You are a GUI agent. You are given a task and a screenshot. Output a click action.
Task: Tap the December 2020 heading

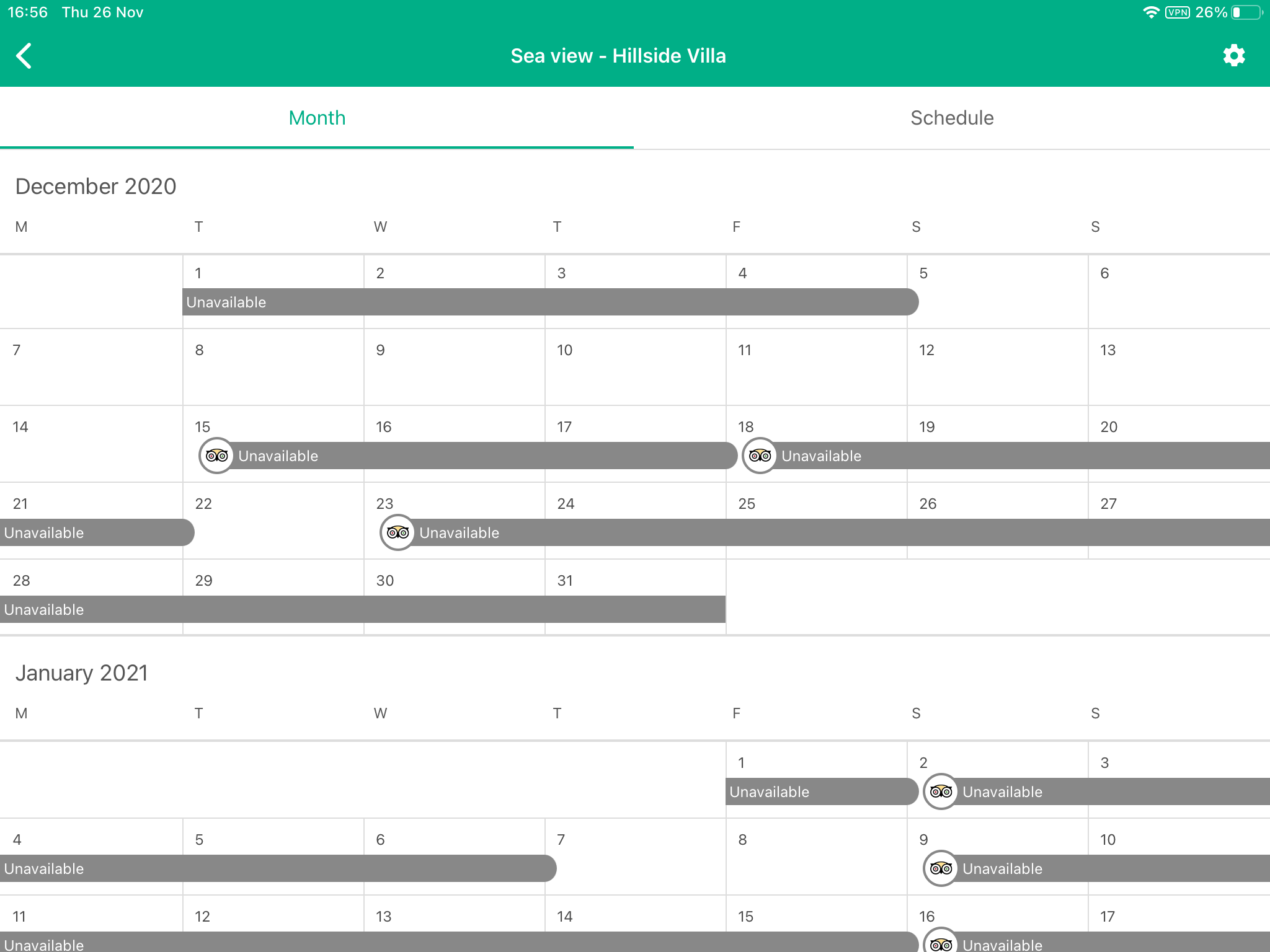[x=95, y=186]
